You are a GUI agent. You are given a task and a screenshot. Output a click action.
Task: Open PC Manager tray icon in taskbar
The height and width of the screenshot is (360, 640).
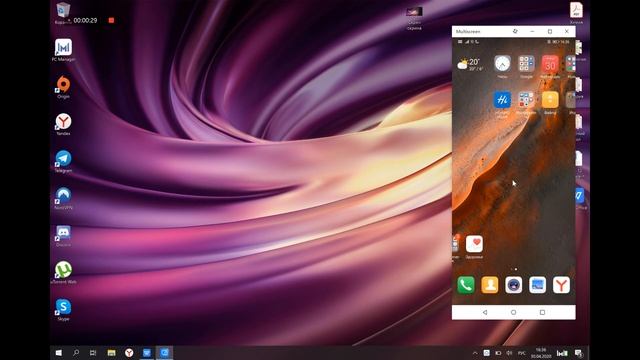point(562,353)
